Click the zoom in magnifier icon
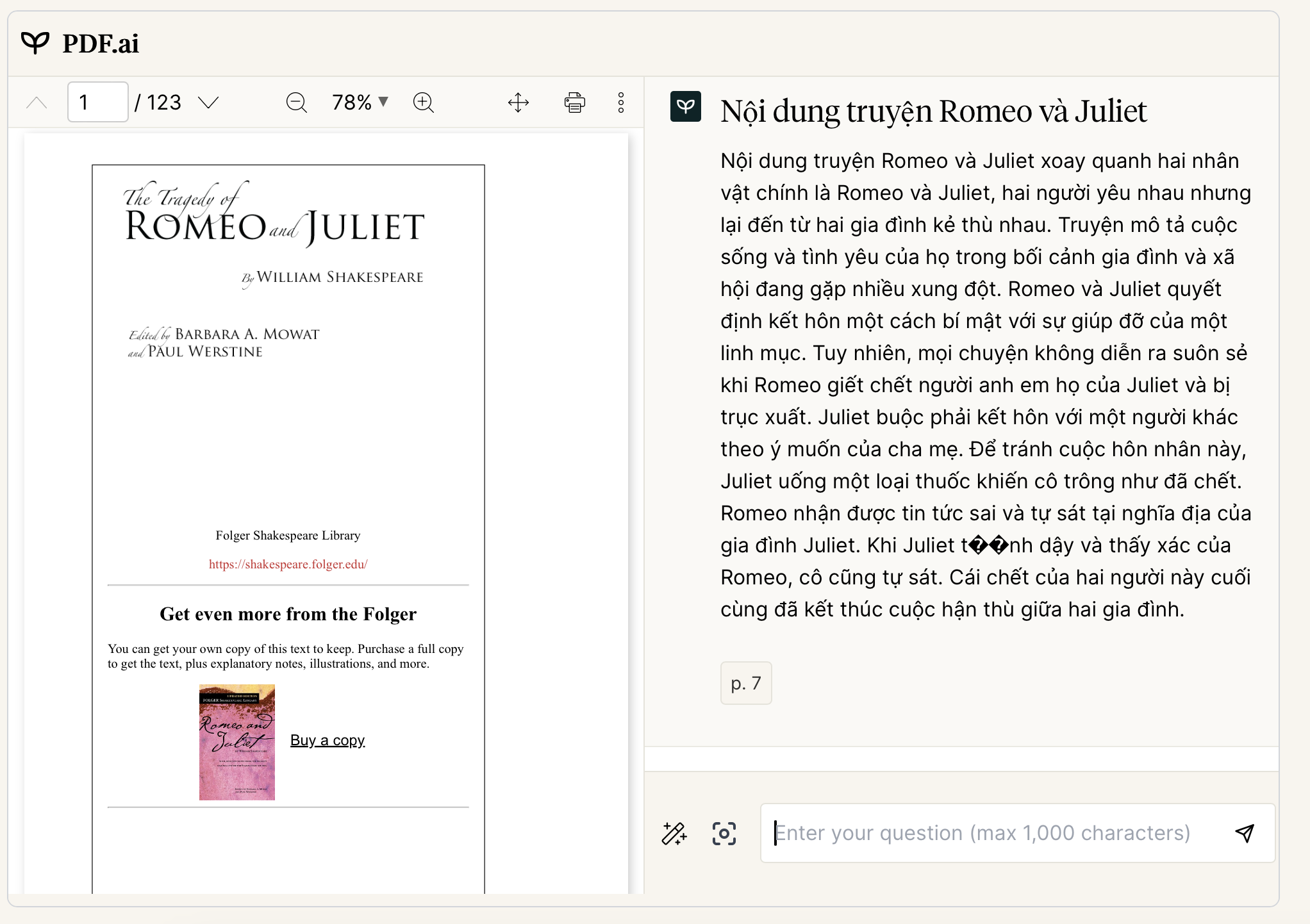 tap(424, 103)
